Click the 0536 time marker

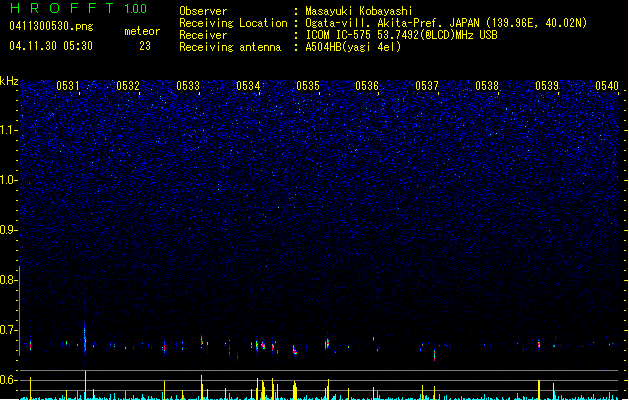pos(367,86)
